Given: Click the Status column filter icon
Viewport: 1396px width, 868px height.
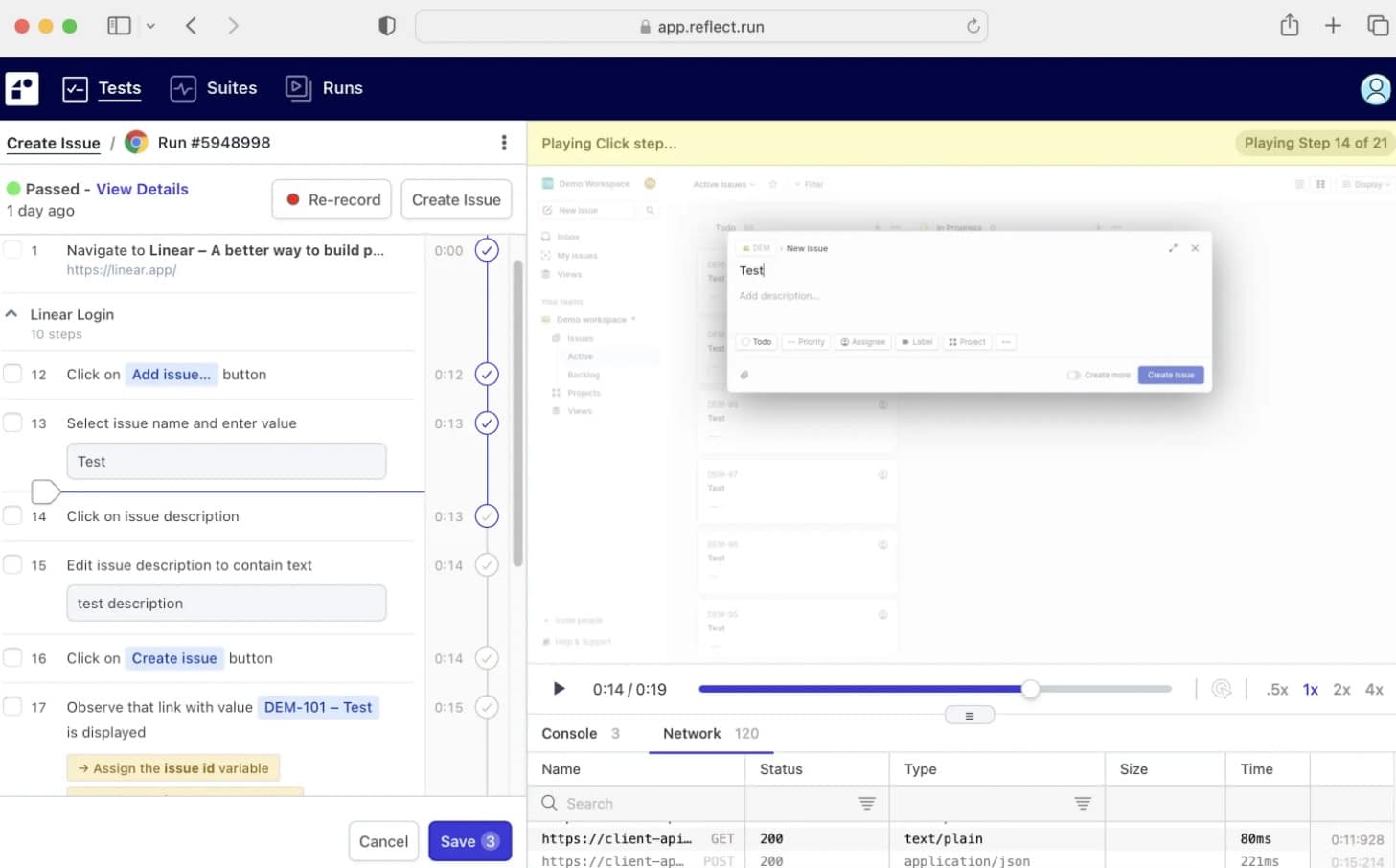Looking at the screenshot, I should [867, 804].
